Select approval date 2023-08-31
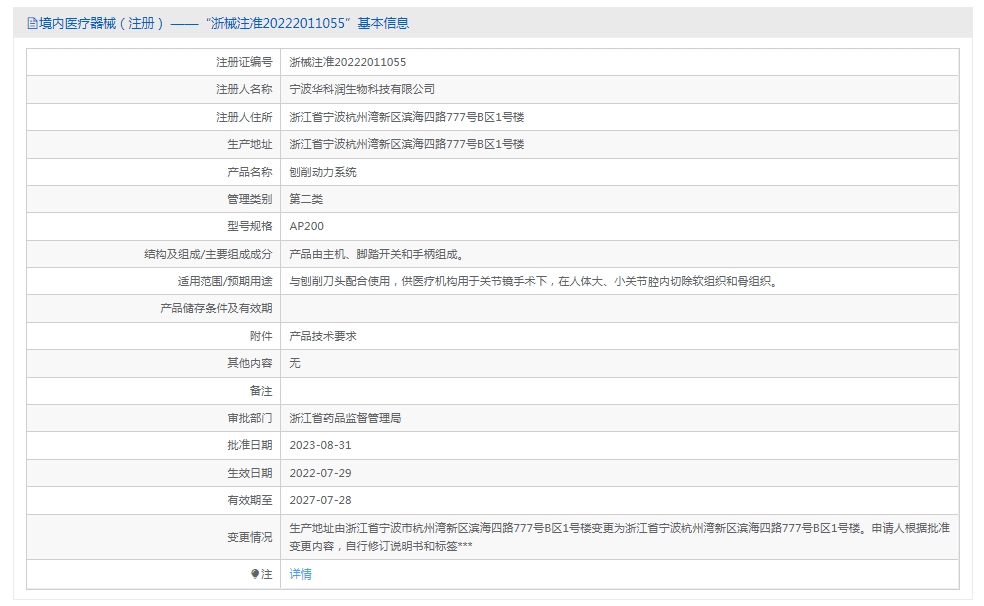The image size is (984, 606). point(320,445)
